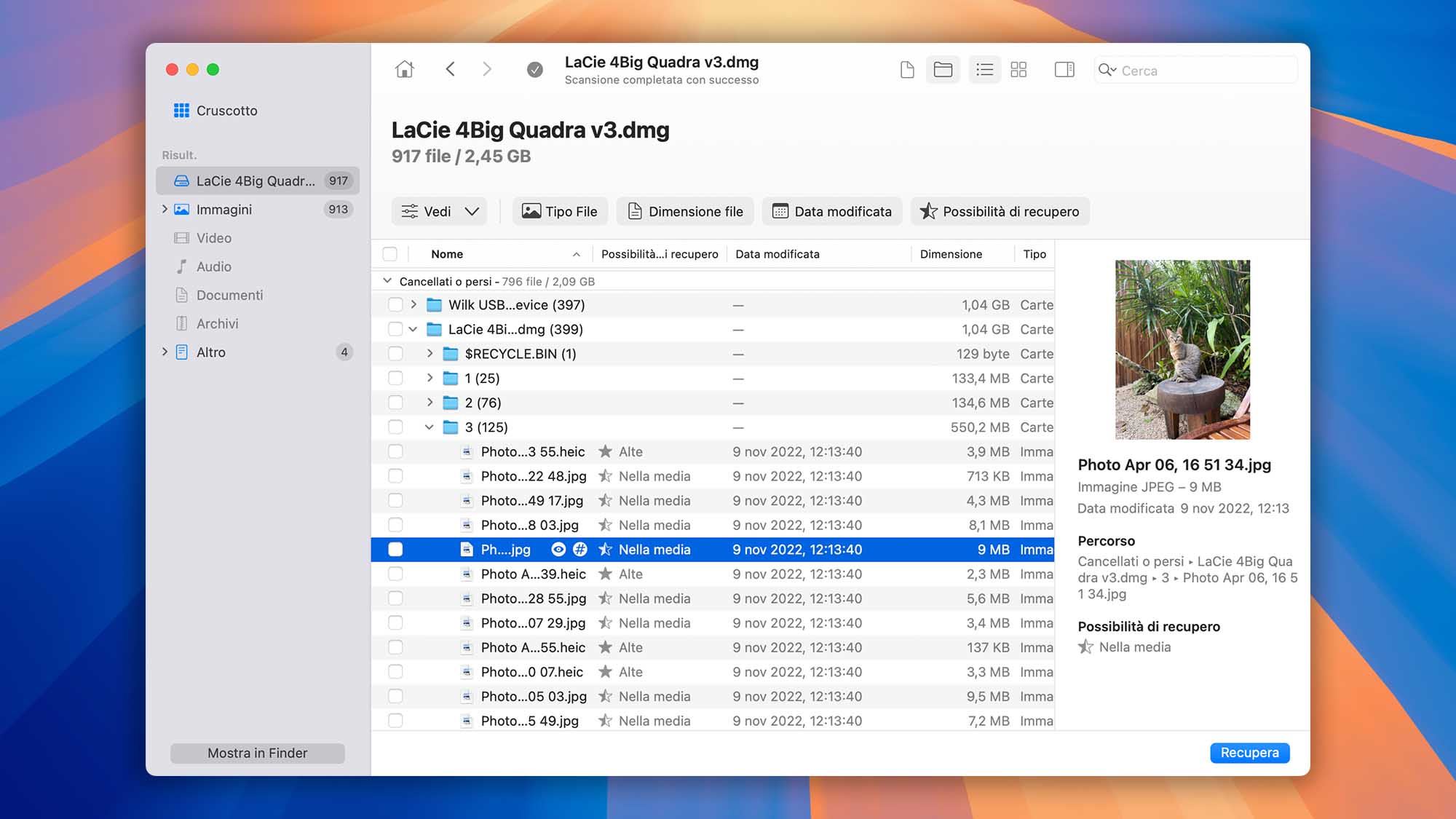The width and height of the screenshot is (1456, 819).
Task: Expand folder 1 (25)
Action: point(430,379)
